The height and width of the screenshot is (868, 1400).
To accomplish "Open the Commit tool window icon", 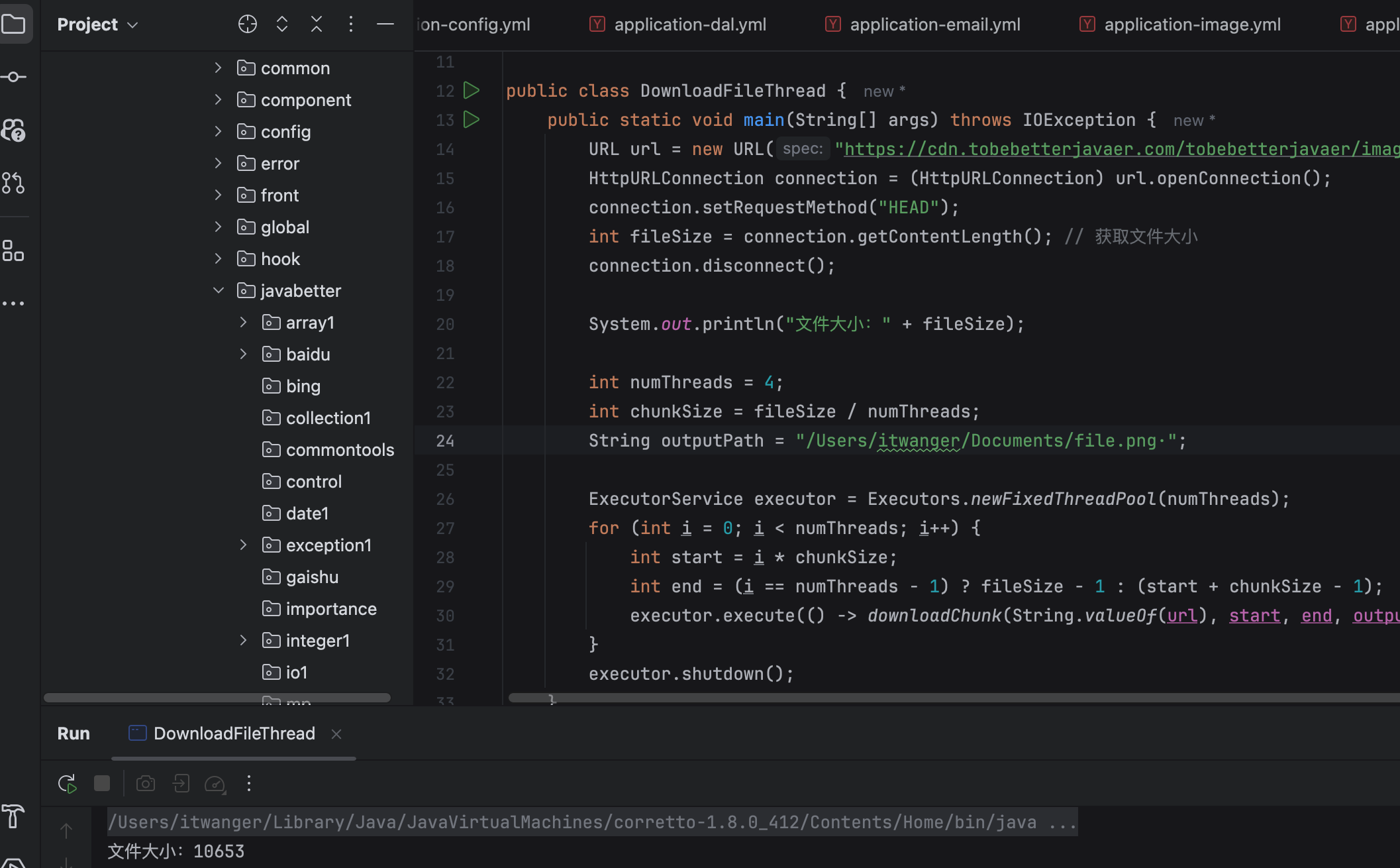I will point(13,78).
